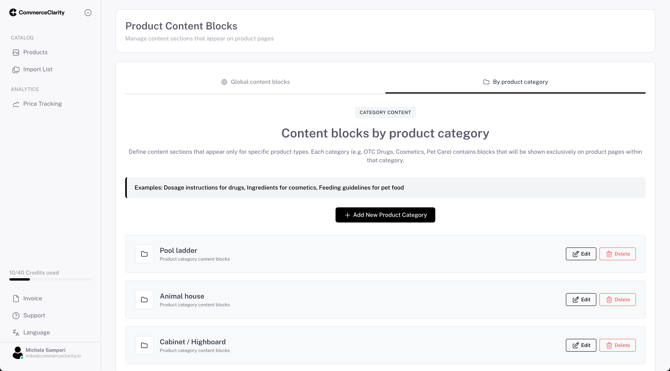This screenshot has width=670, height=371.
Task: Delete the Pool ladder category
Action: coord(617,254)
